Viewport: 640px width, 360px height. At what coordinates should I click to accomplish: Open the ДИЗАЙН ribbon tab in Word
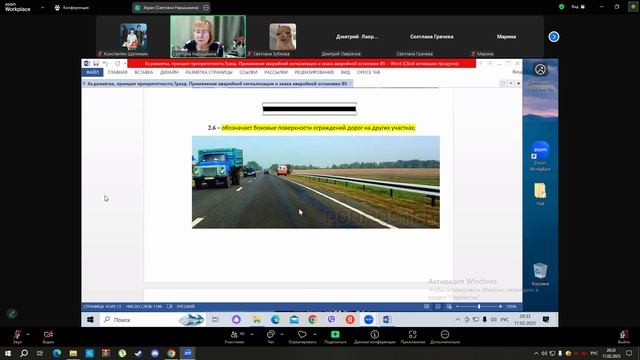(x=169, y=72)
